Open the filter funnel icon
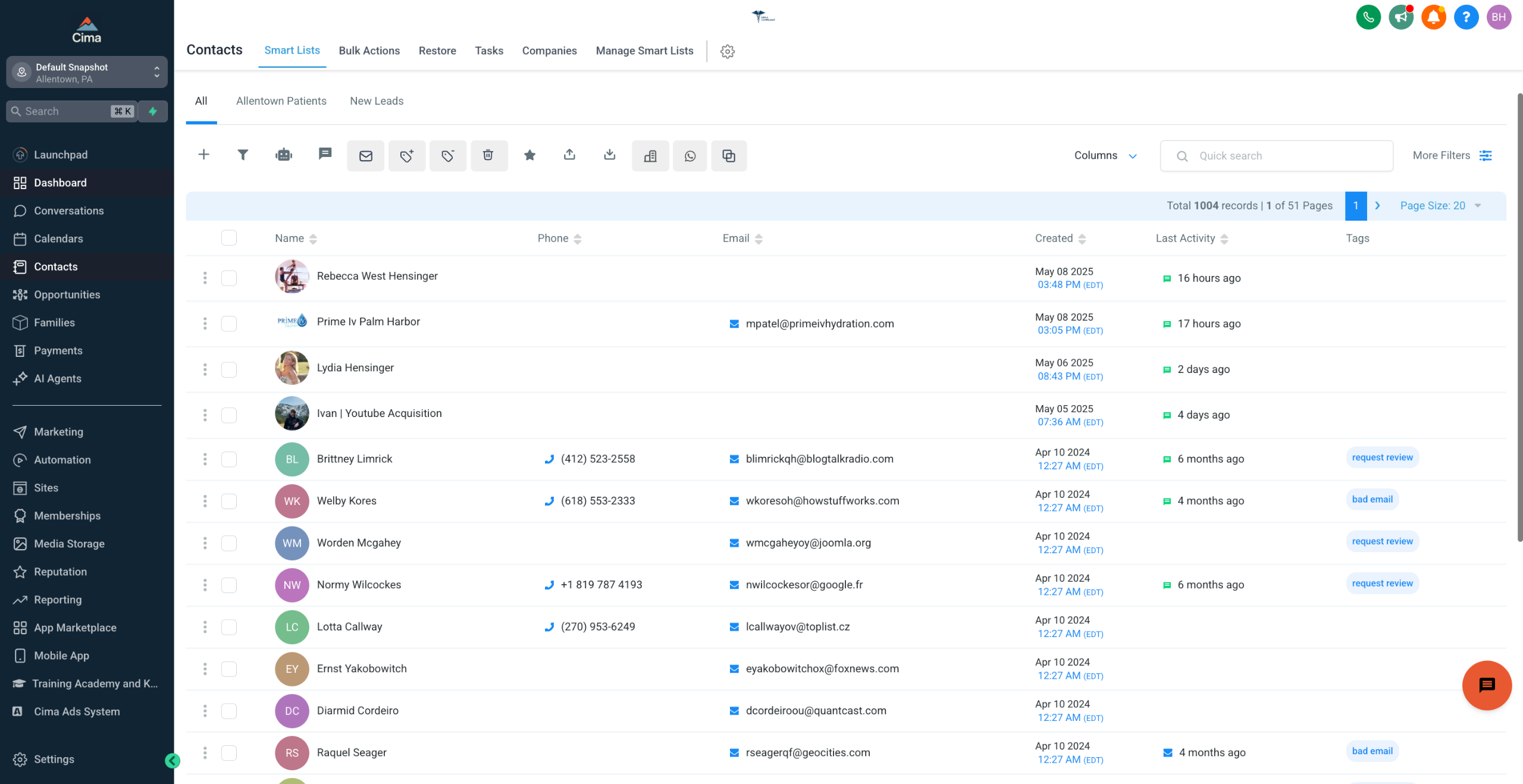This screenshot has height=784, width=1523. pyautogui.click(x=243, y=155)
